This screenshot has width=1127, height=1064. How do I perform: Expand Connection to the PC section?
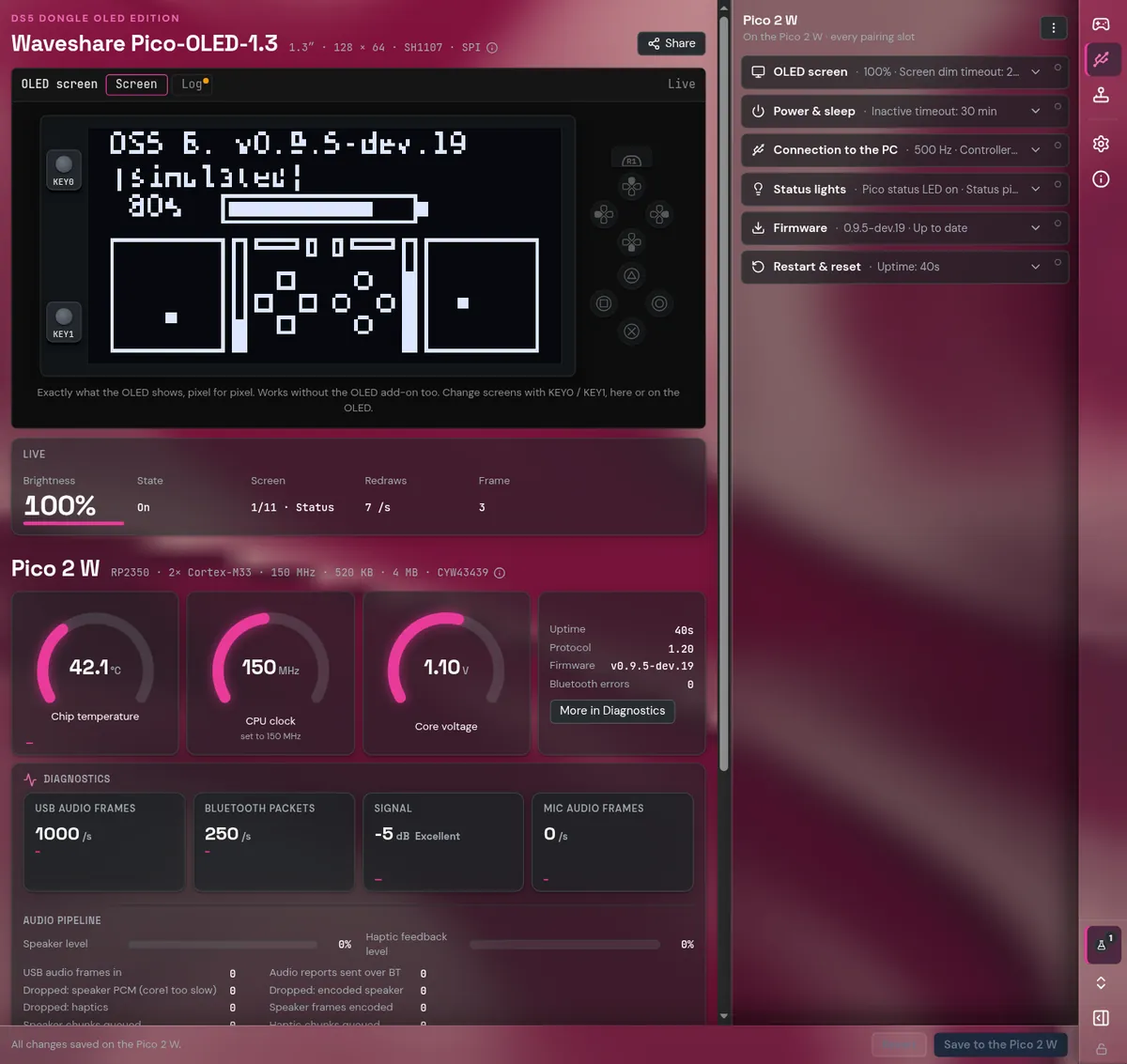click(x=904, y=150)
